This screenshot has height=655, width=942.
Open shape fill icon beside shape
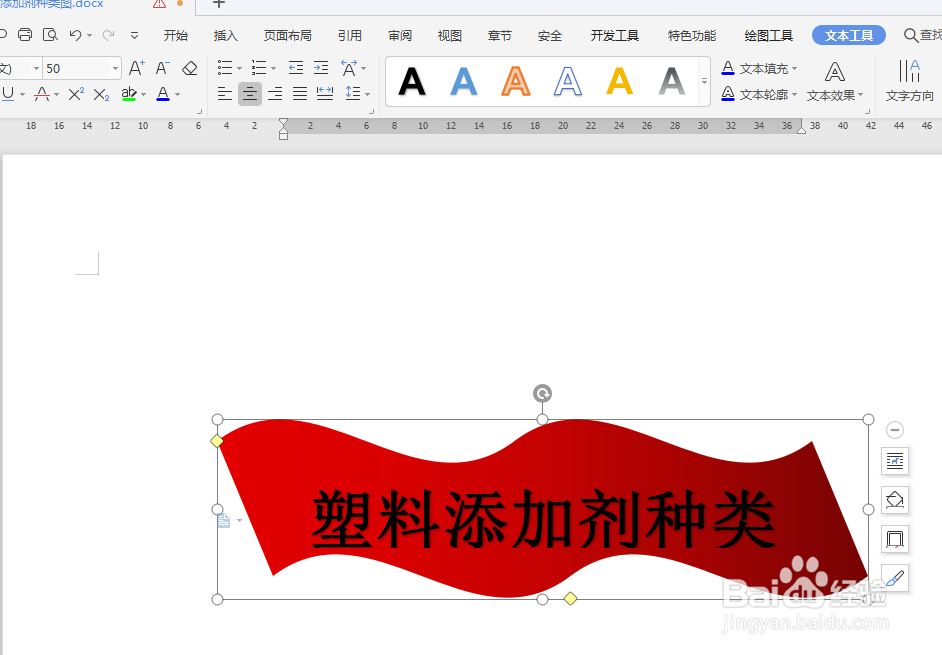[x=895, y=500]
